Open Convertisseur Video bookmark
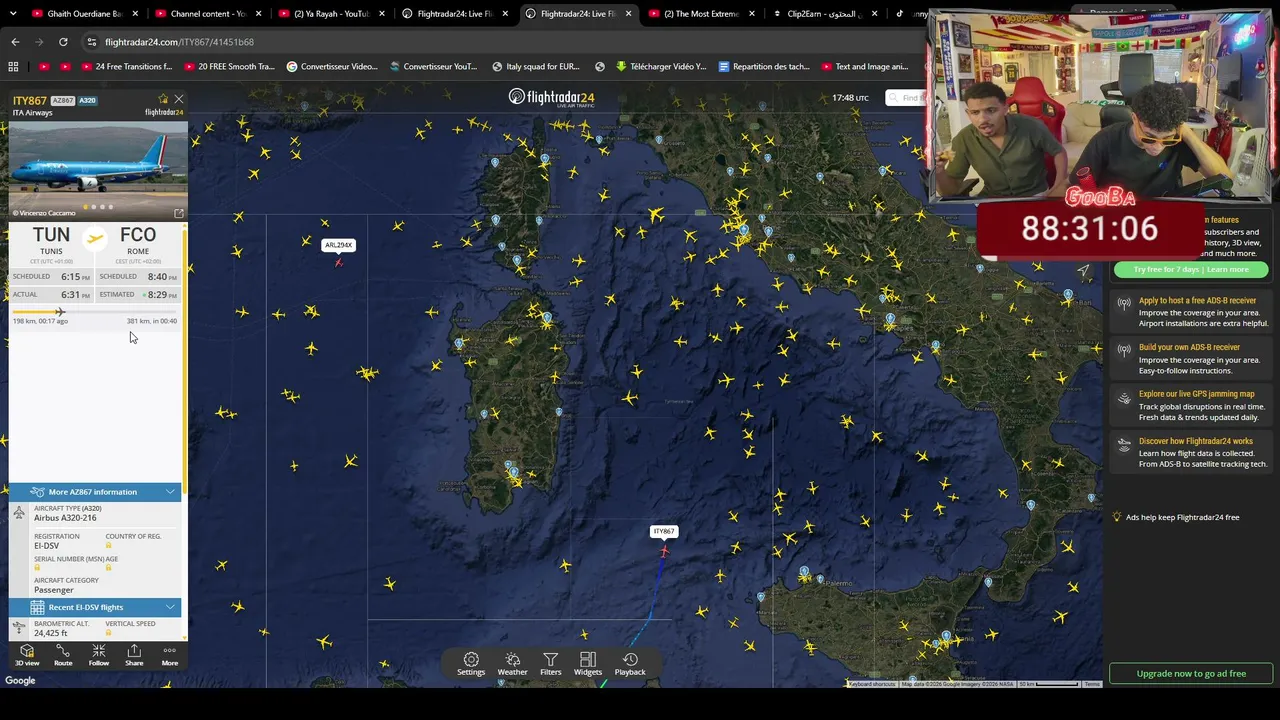 click(332, 67)
